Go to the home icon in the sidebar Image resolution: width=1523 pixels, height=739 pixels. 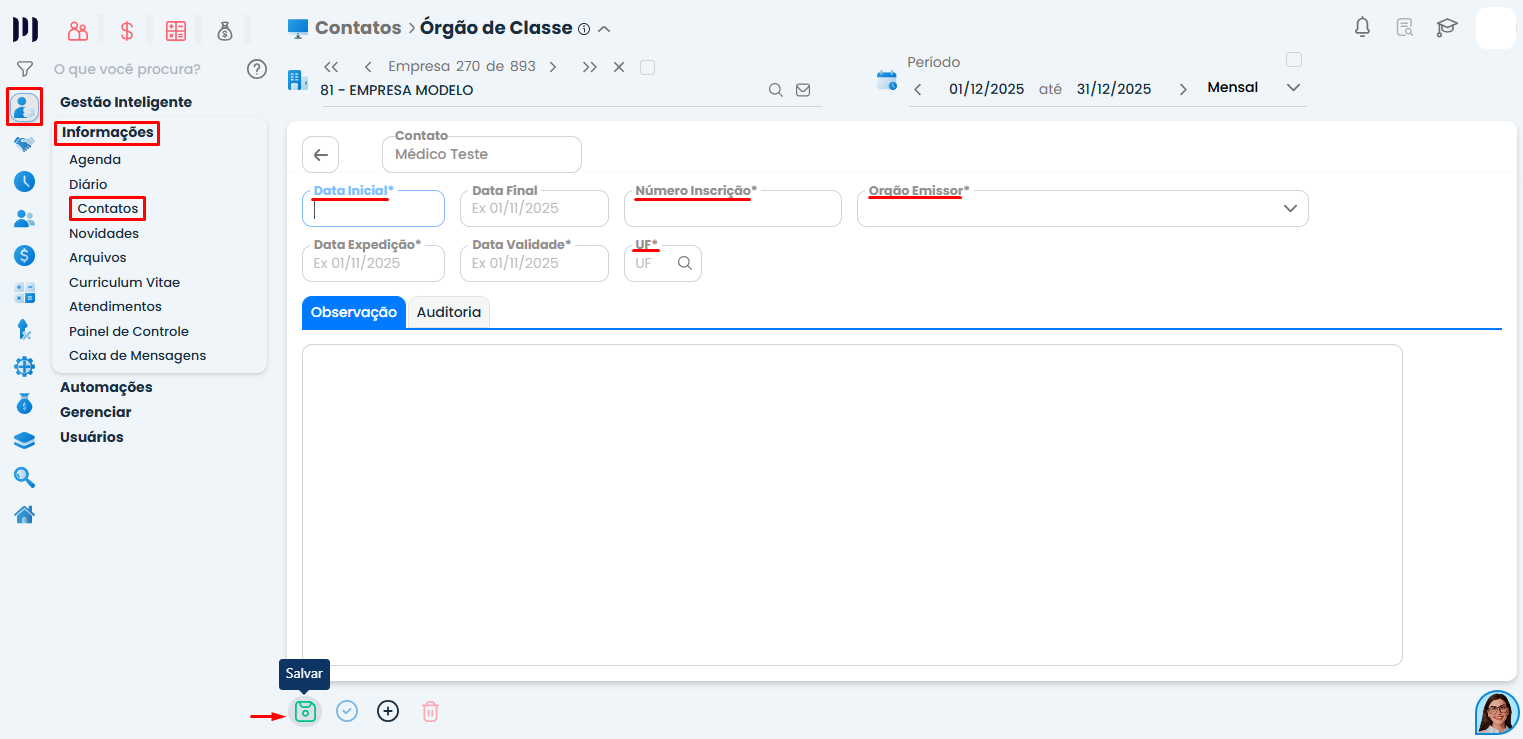25,514
